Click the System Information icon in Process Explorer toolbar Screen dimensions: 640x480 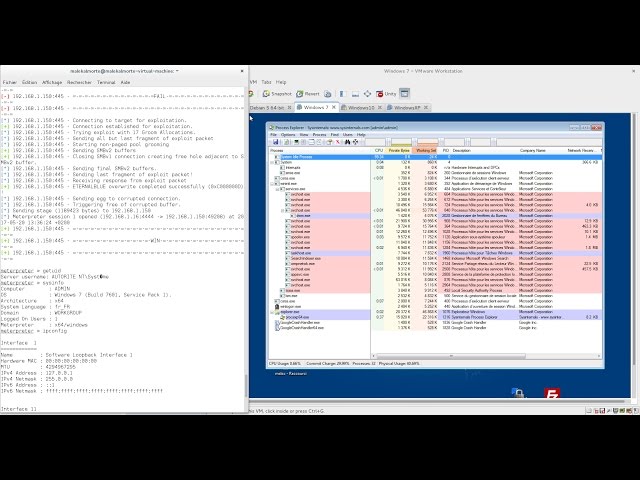point(296,142)
